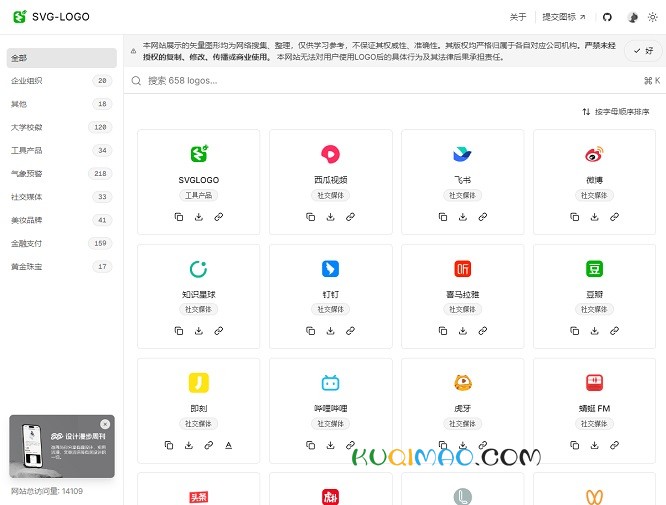666x505 pixels.
Task: Copy link for the 飞书 logo
Action: [482, 217]
